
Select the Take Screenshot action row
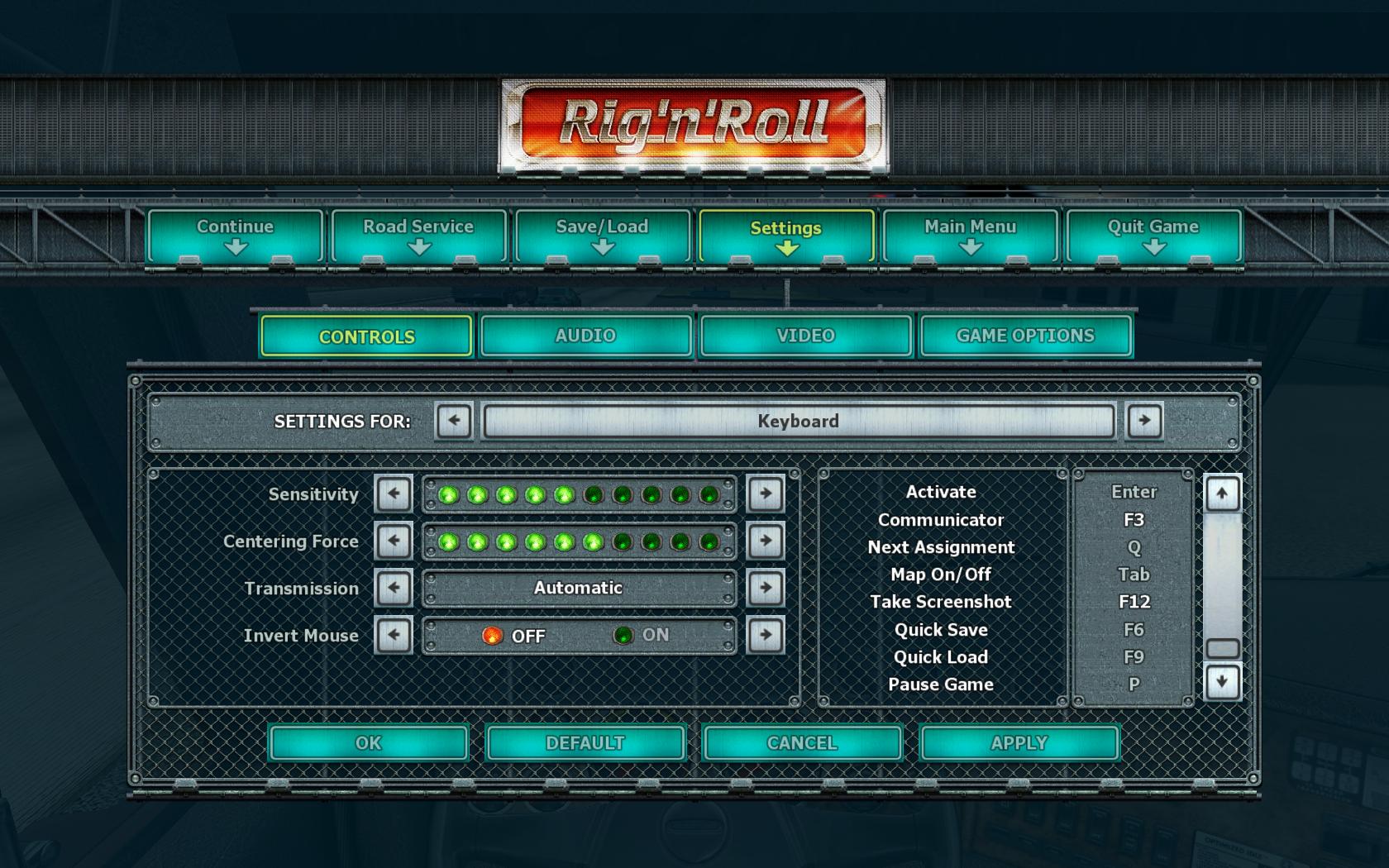pos(941,602)
